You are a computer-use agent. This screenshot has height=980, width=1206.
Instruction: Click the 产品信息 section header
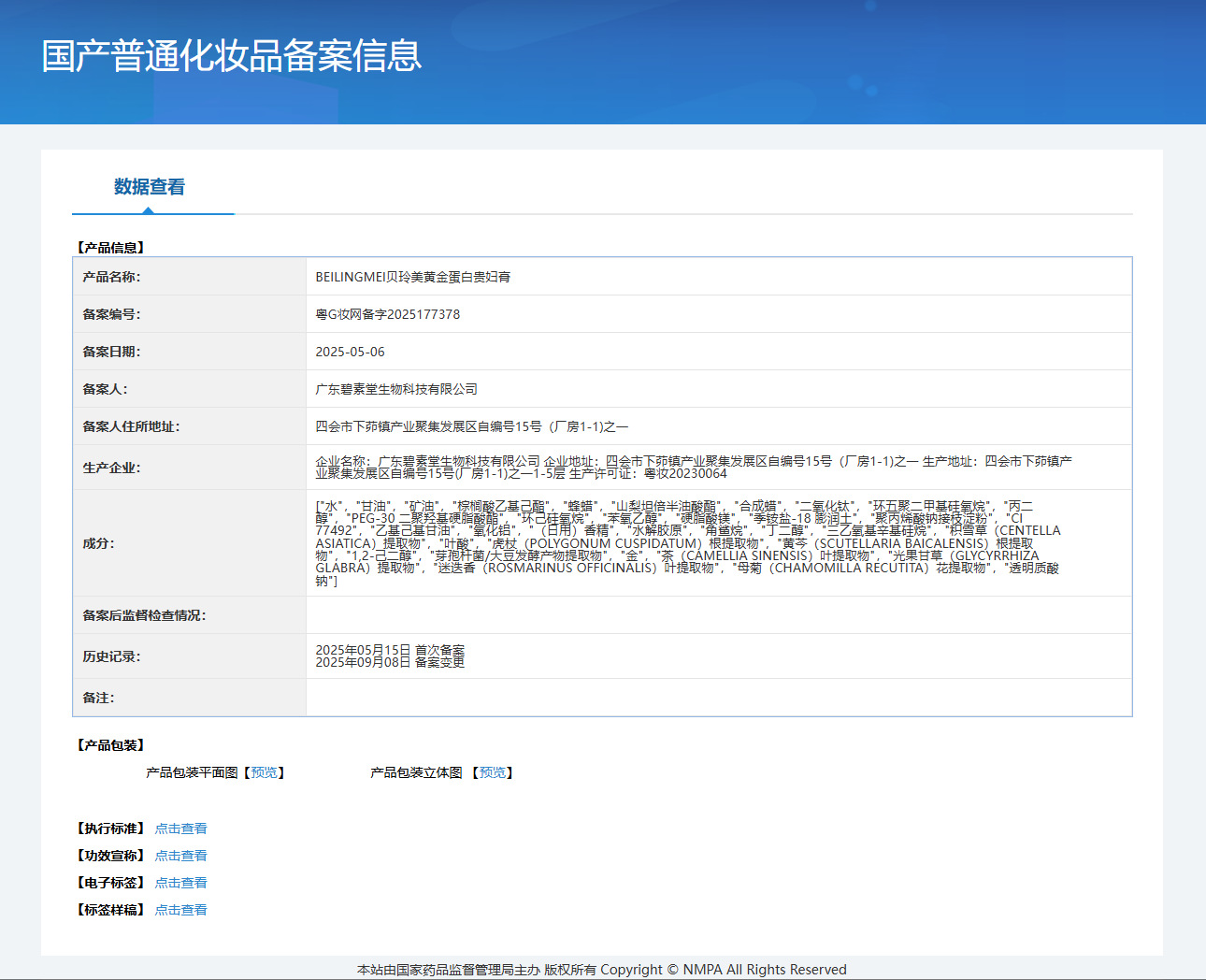110,248
